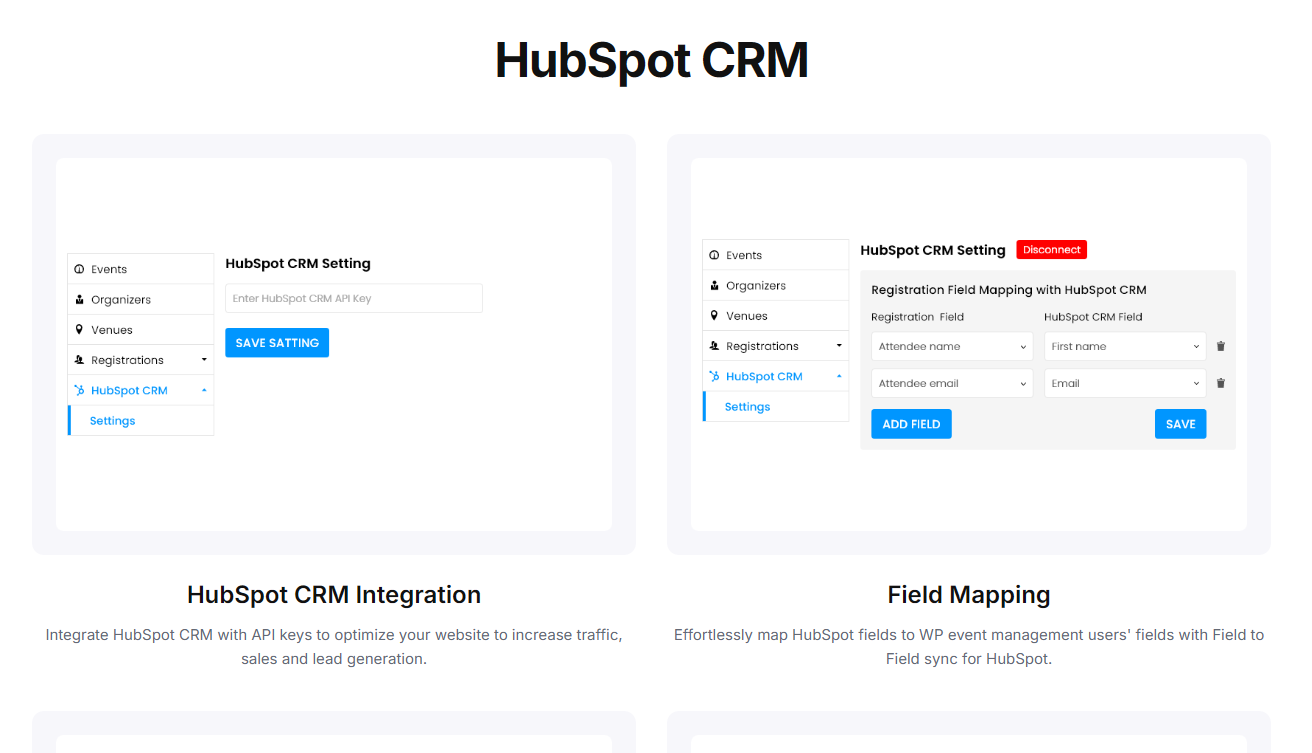Click the SAVE SATTING button
Screen dimensions: 1312x753
pyautogui.click(x=277, y=343)
